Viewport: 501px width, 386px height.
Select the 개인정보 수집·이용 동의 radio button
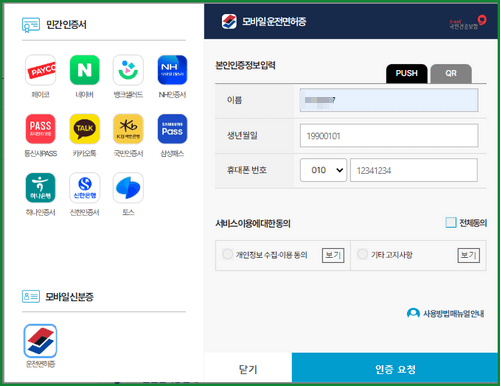(x=227, y=254)
